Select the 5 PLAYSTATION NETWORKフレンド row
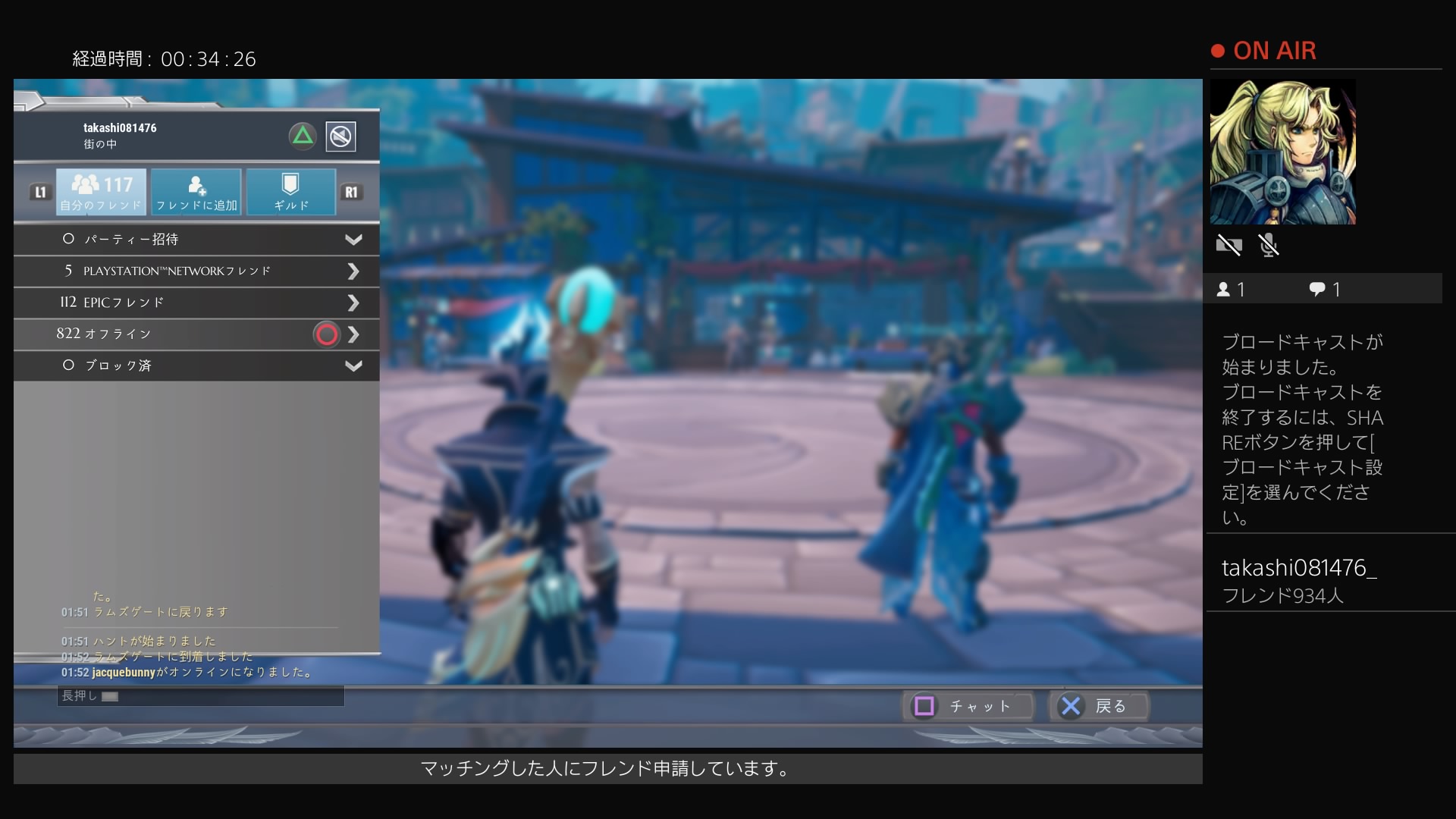This screenshot has width=1456, height=819. (x=196, y=271)
